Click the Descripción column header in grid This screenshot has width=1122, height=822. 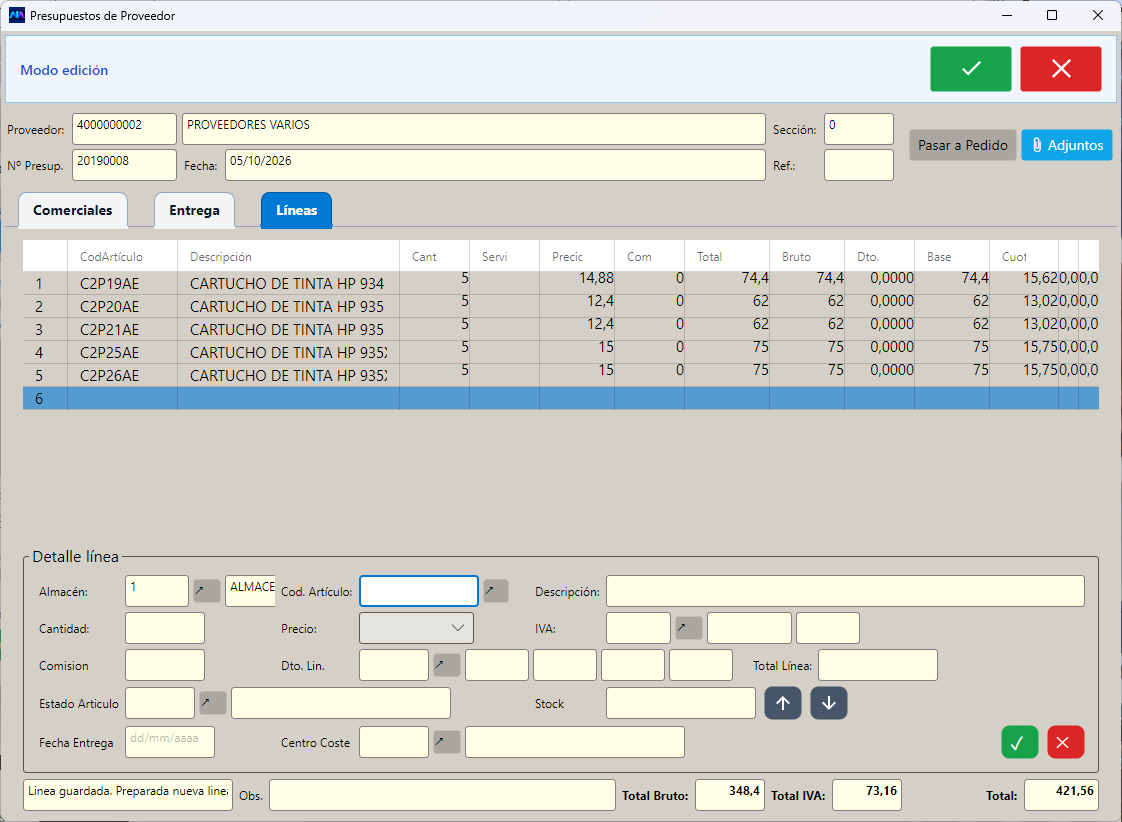coord(288,256)
